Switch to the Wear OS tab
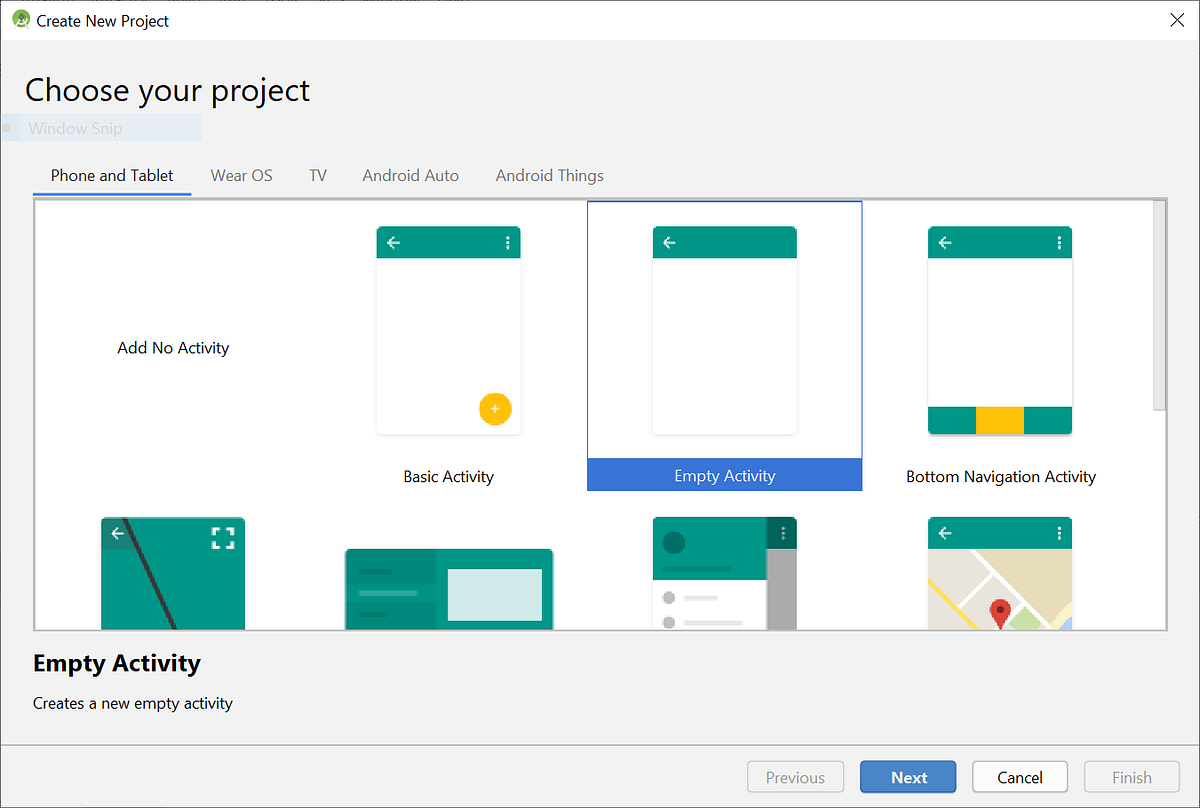 pos(241,175)
